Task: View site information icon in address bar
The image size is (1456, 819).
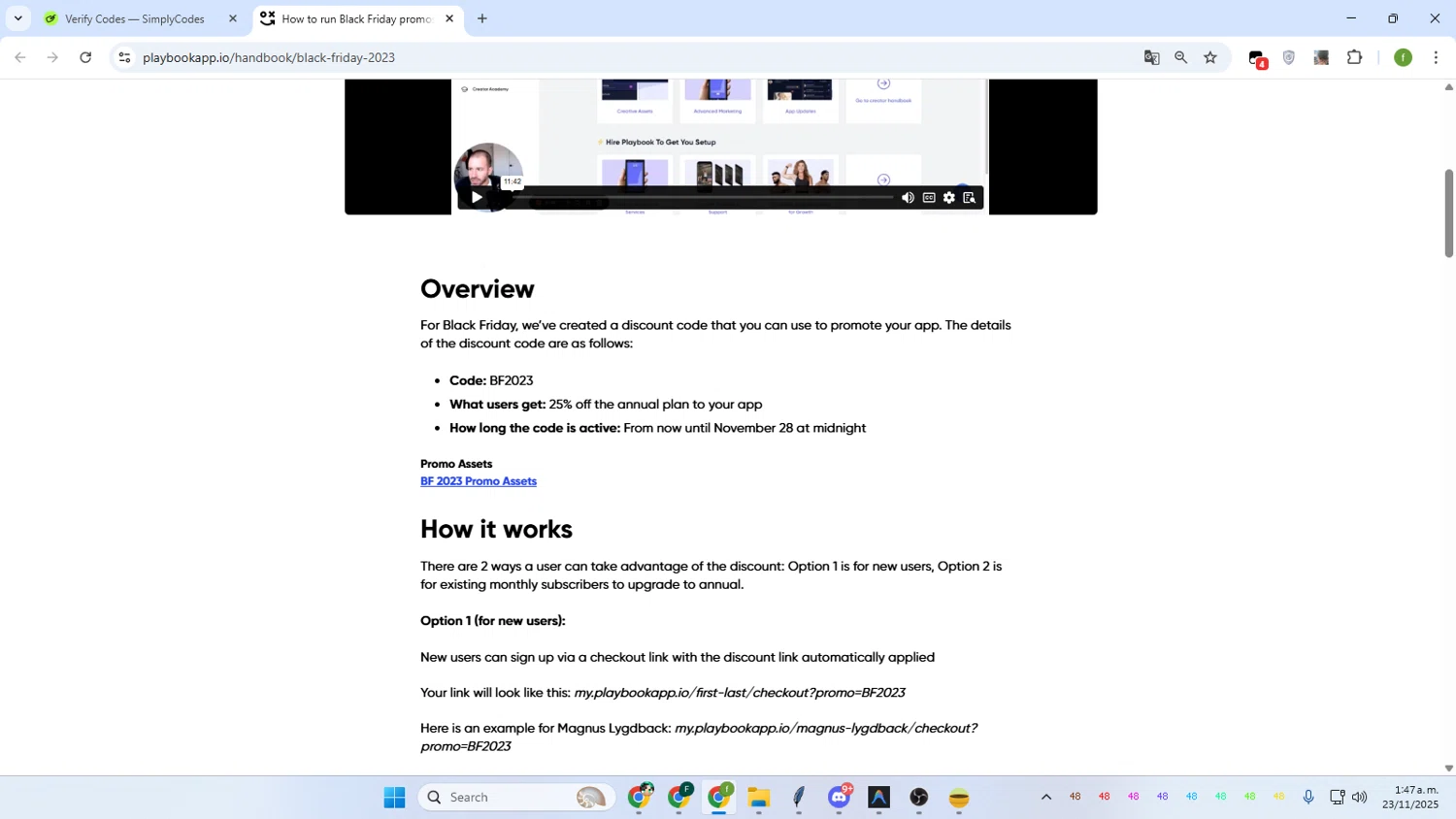Action: click(124, 57)
